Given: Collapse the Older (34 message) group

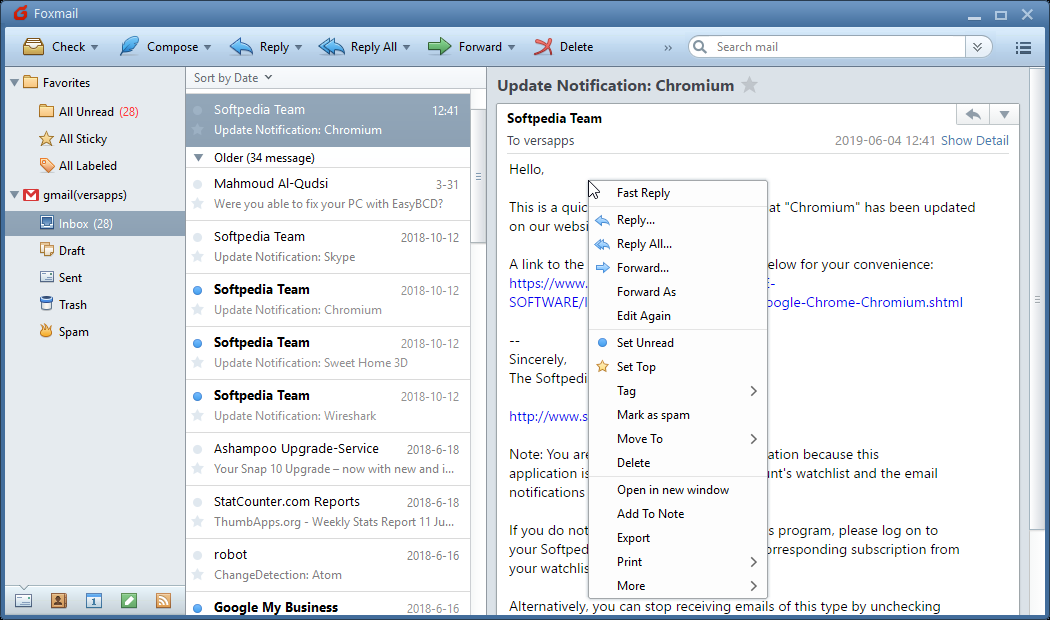Looking at the screenshot, I should click(x=198, y=158).
